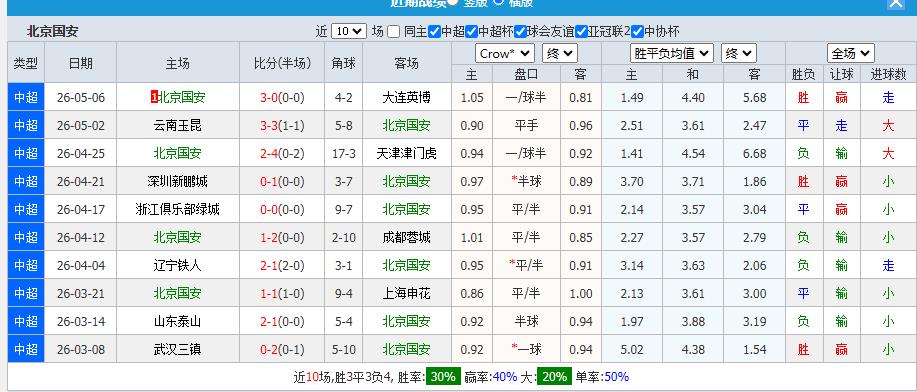Click the 角球 column header
The width and height of the screenshot is (917, 392).
pyautogui.click(x=344, y=63)
